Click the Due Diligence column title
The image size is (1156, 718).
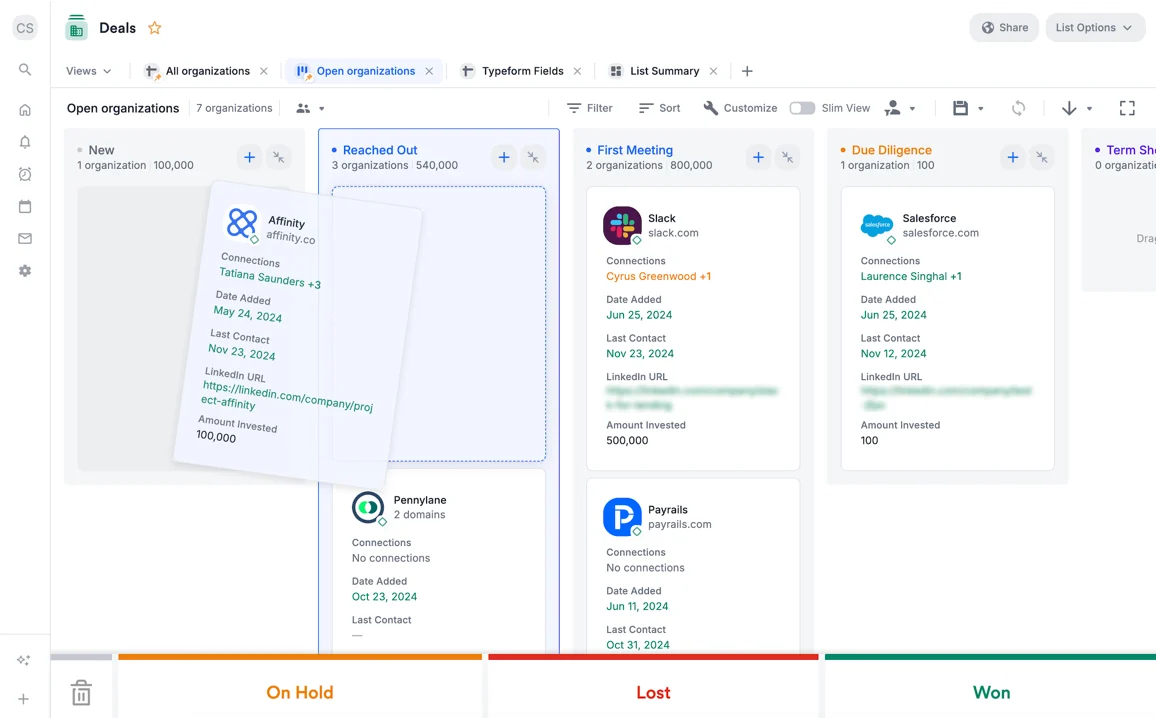891,150
